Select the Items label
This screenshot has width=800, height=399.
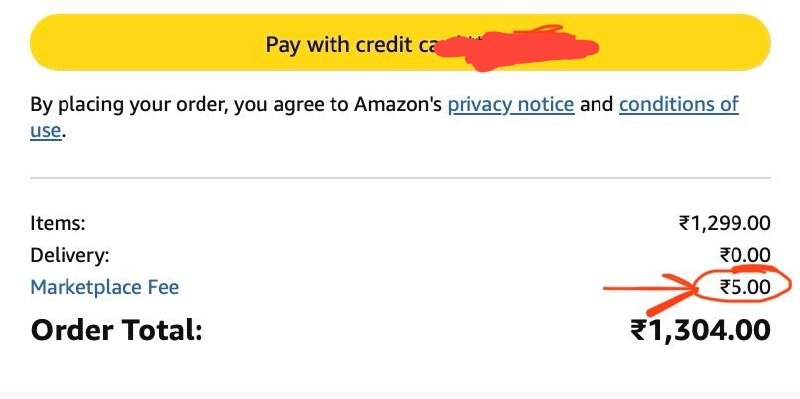tap(58, 223)
